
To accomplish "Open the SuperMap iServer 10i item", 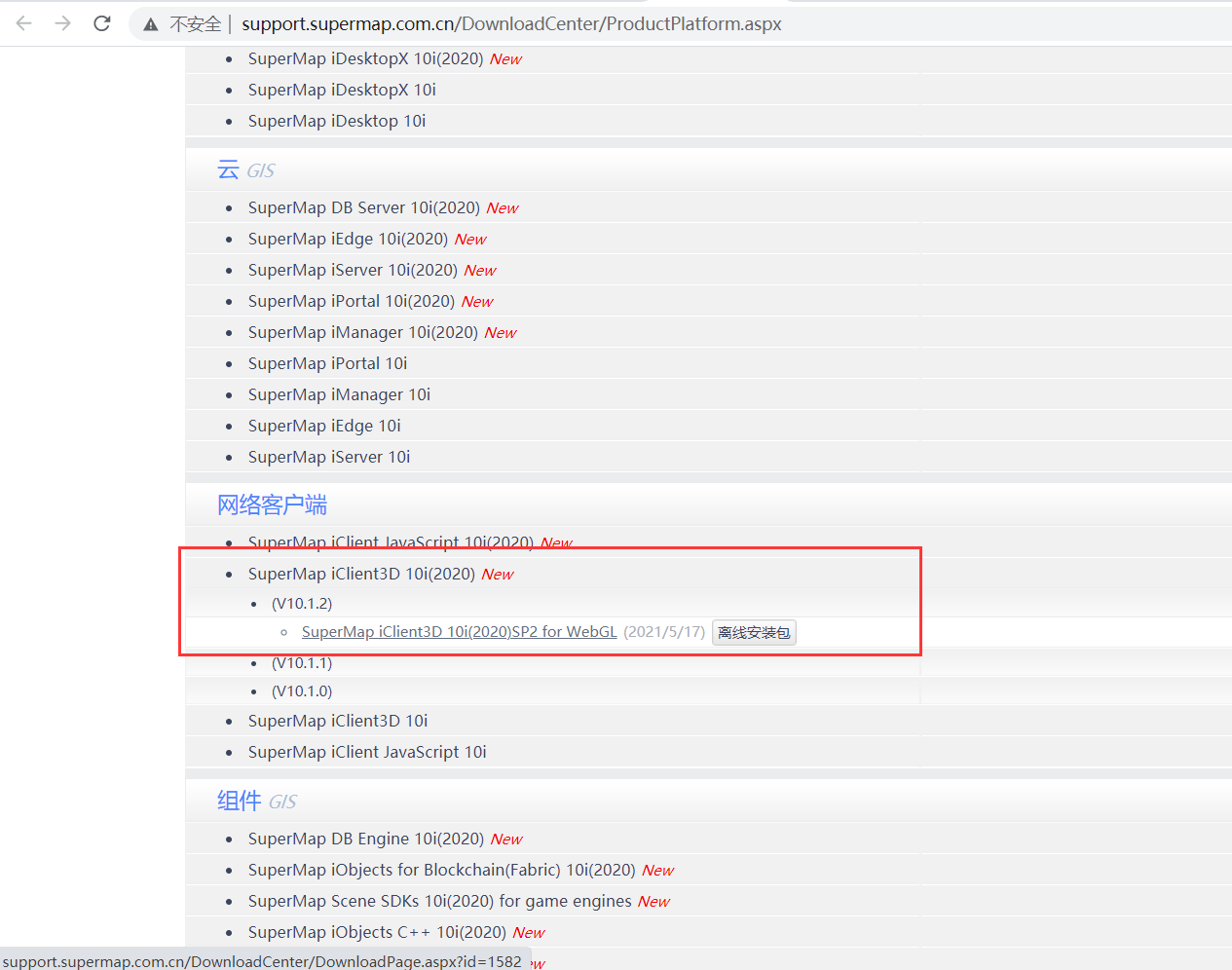I will tap(329, 457).
